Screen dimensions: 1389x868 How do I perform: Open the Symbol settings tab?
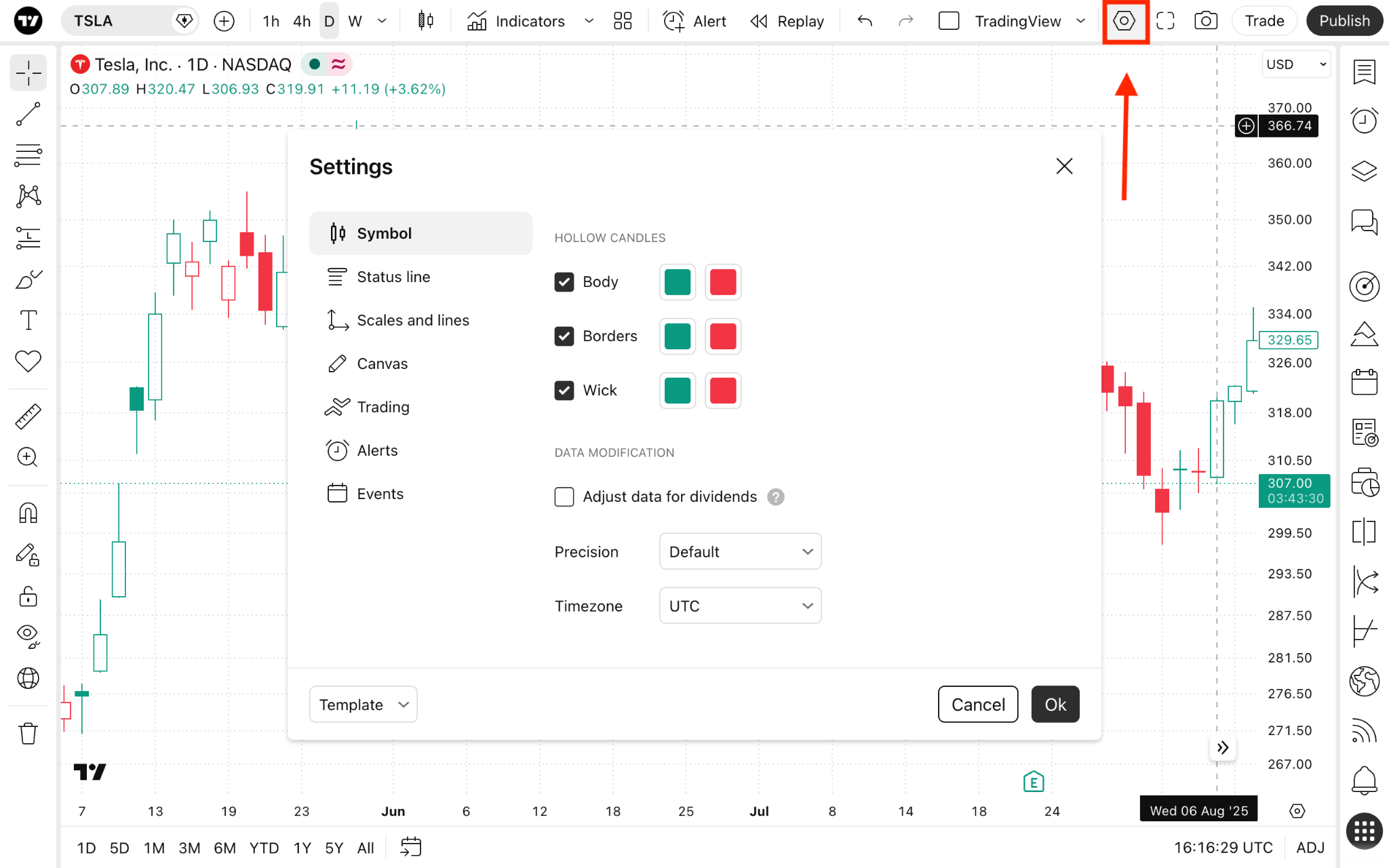click(420, 233)
